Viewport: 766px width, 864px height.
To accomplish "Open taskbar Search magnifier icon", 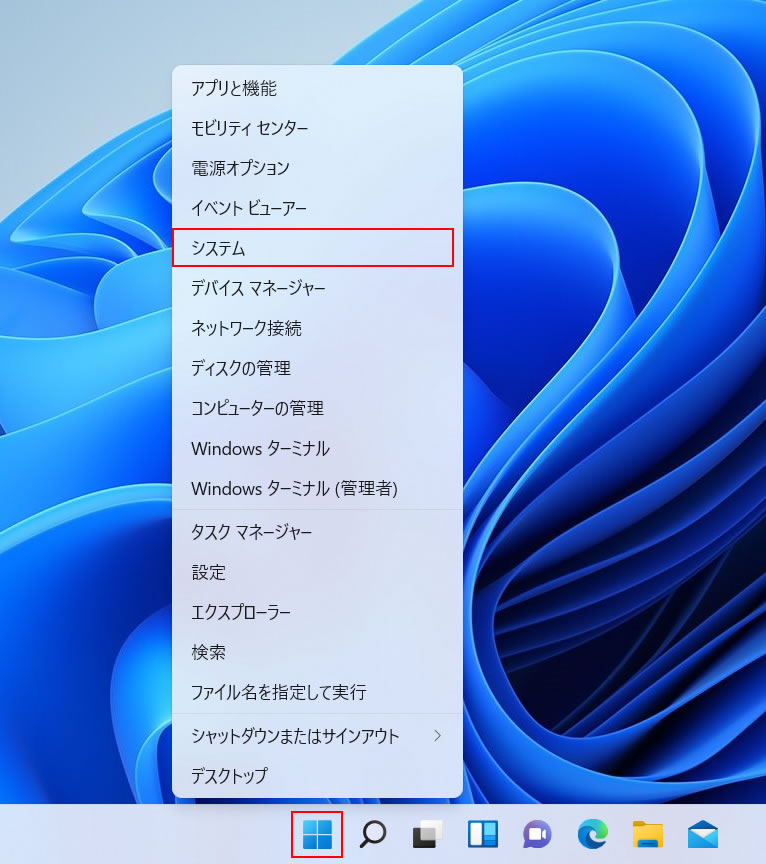I will click(x=373, y=834).
